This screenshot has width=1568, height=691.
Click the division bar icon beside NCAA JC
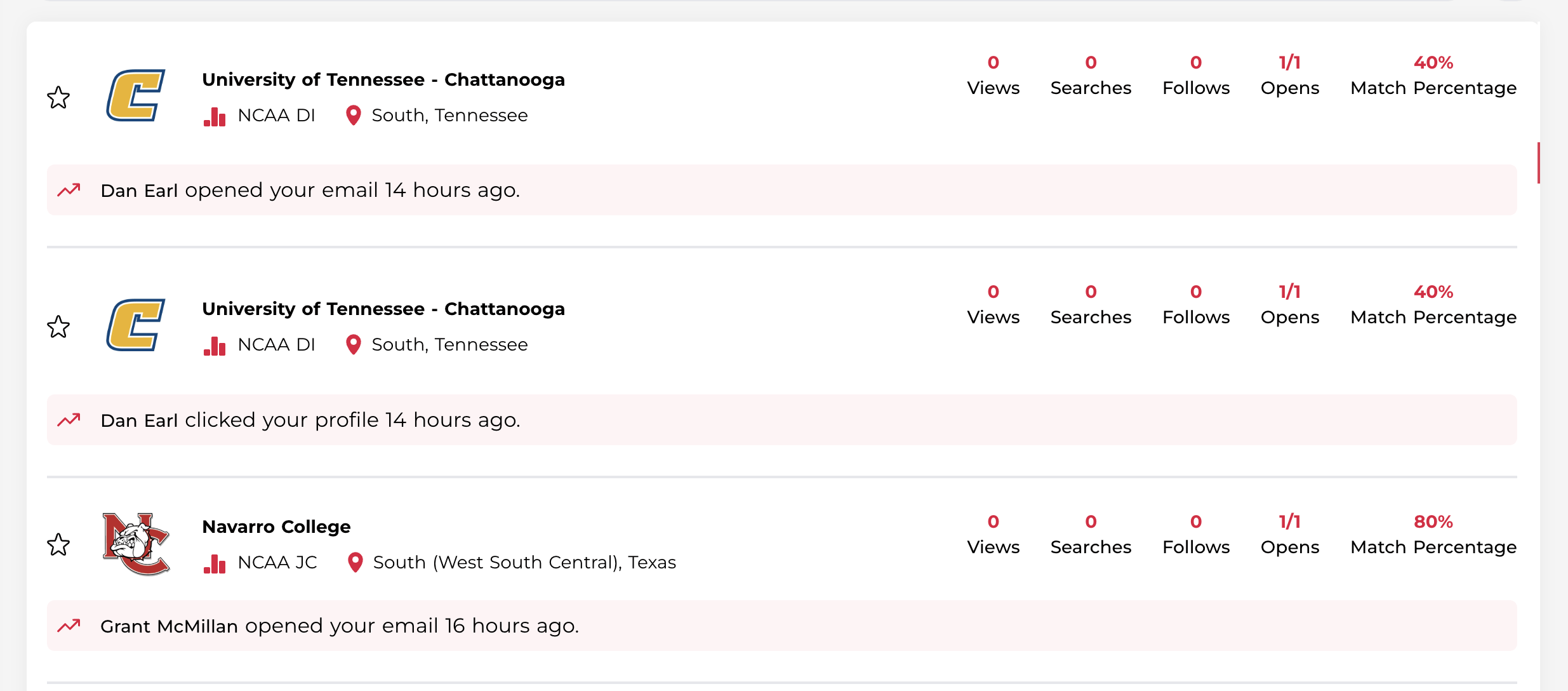click(215, 563)
